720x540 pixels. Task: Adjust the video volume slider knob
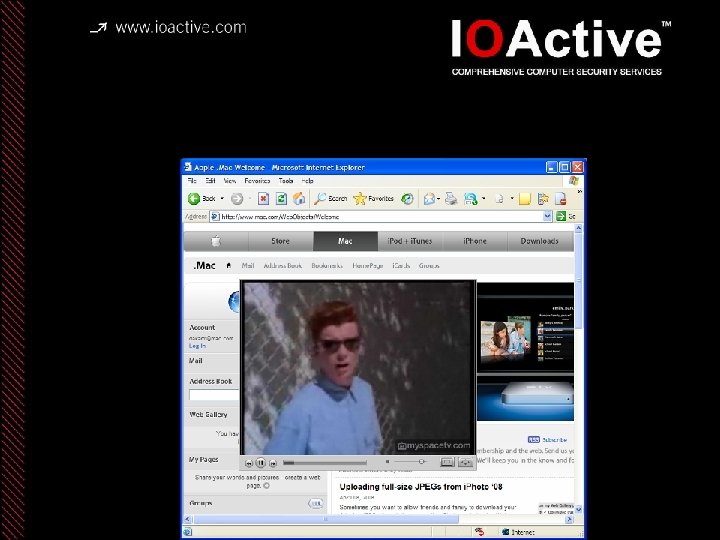pos(421,461)
